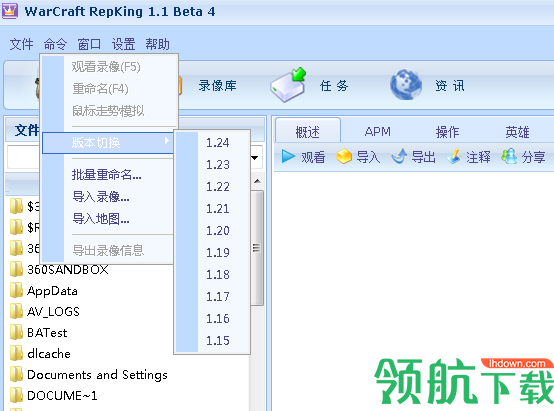Click the 导出 blue arrow icon
The width and height of the screenshot is (554, 411).
click(x=399, y=156)
